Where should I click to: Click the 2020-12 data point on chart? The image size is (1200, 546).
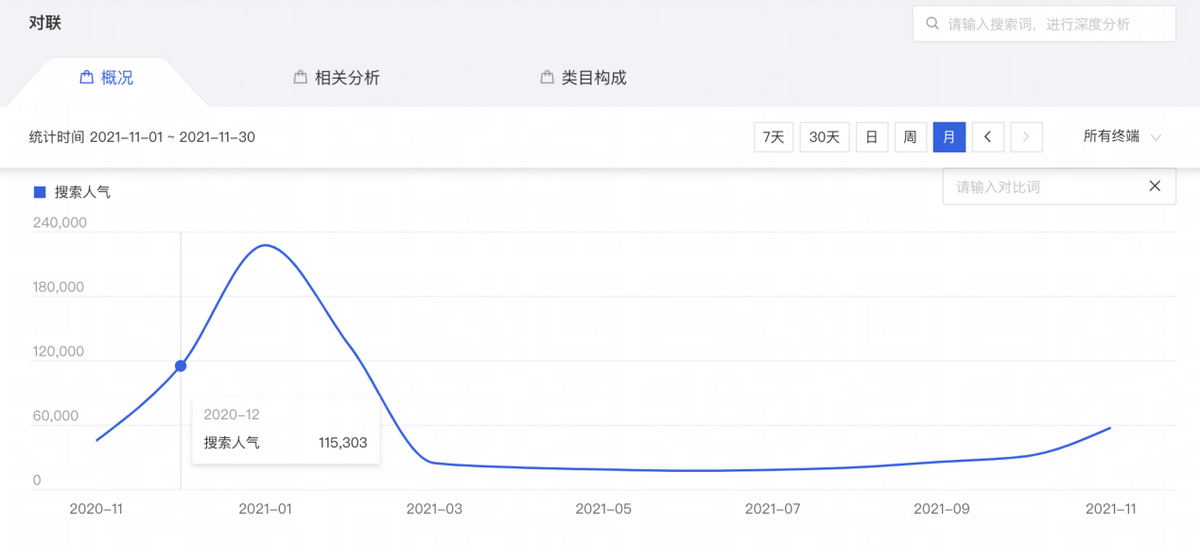coord(181,366)
